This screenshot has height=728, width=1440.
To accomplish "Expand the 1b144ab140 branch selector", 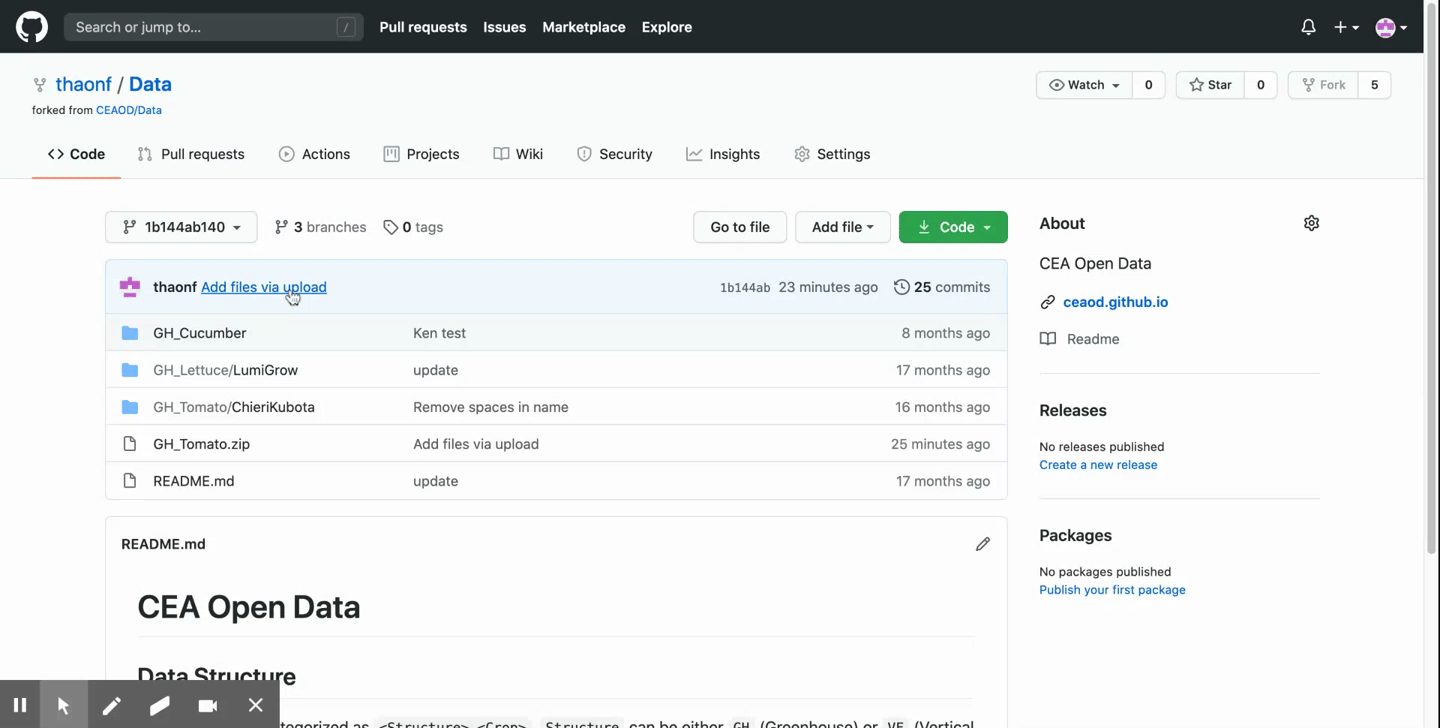I will [181, 227].
